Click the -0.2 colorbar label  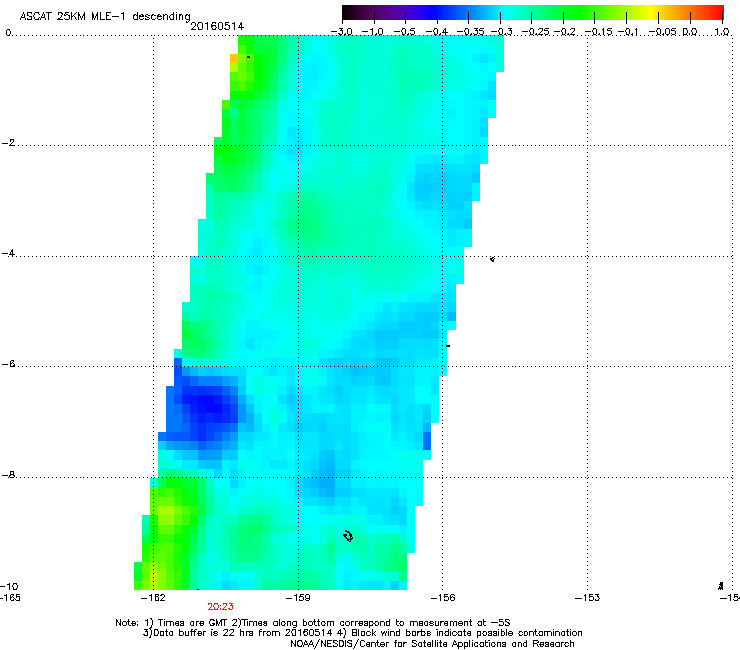coord(564,32)
